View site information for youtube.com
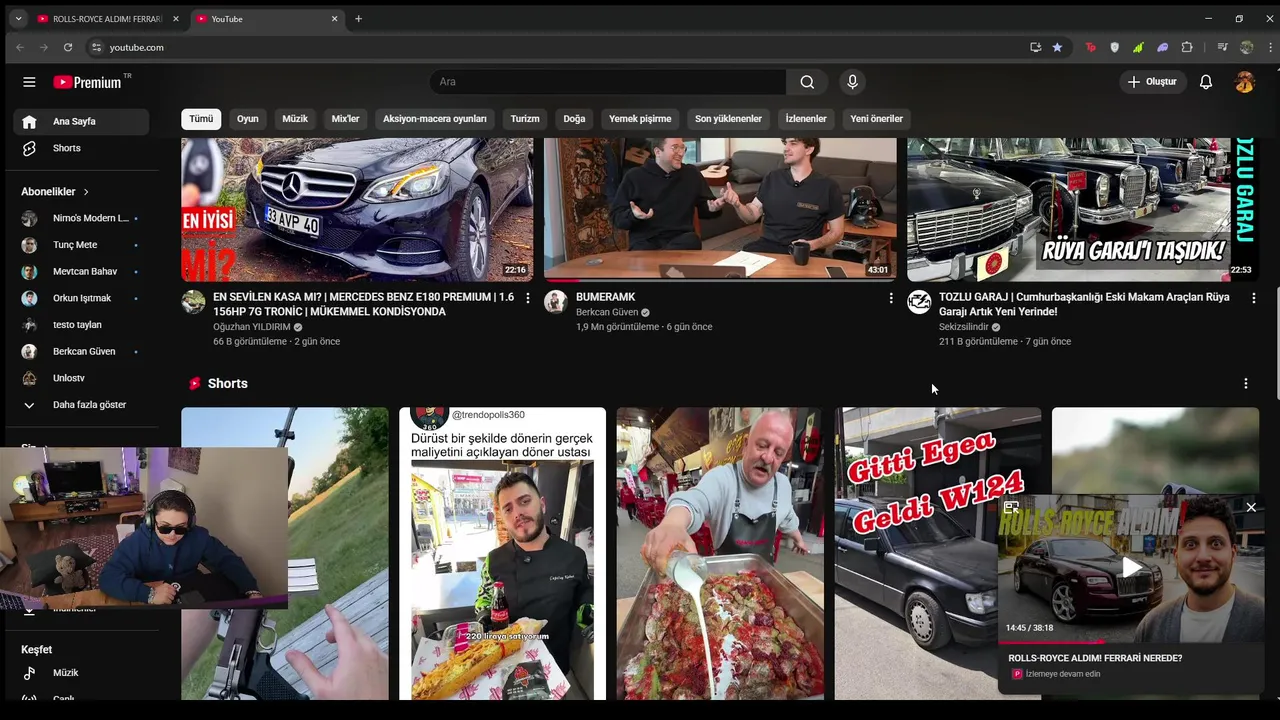The height and width of the screenshot is (720, 1280). pyautogui.click(x=96, y=47)
